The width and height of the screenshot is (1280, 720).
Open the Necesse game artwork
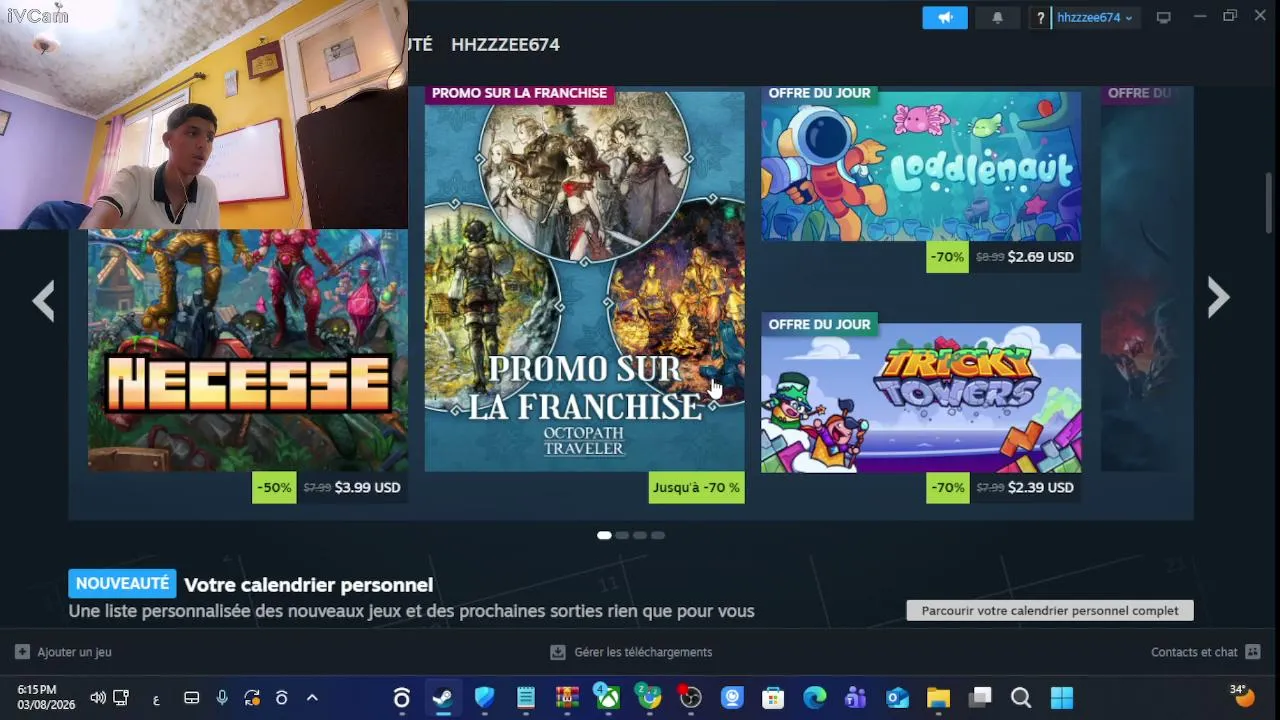[x=248, y=350]
